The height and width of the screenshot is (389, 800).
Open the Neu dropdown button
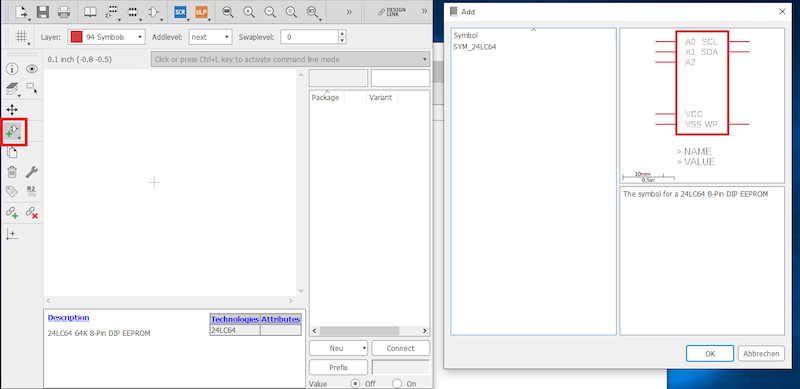click(338, 348)
